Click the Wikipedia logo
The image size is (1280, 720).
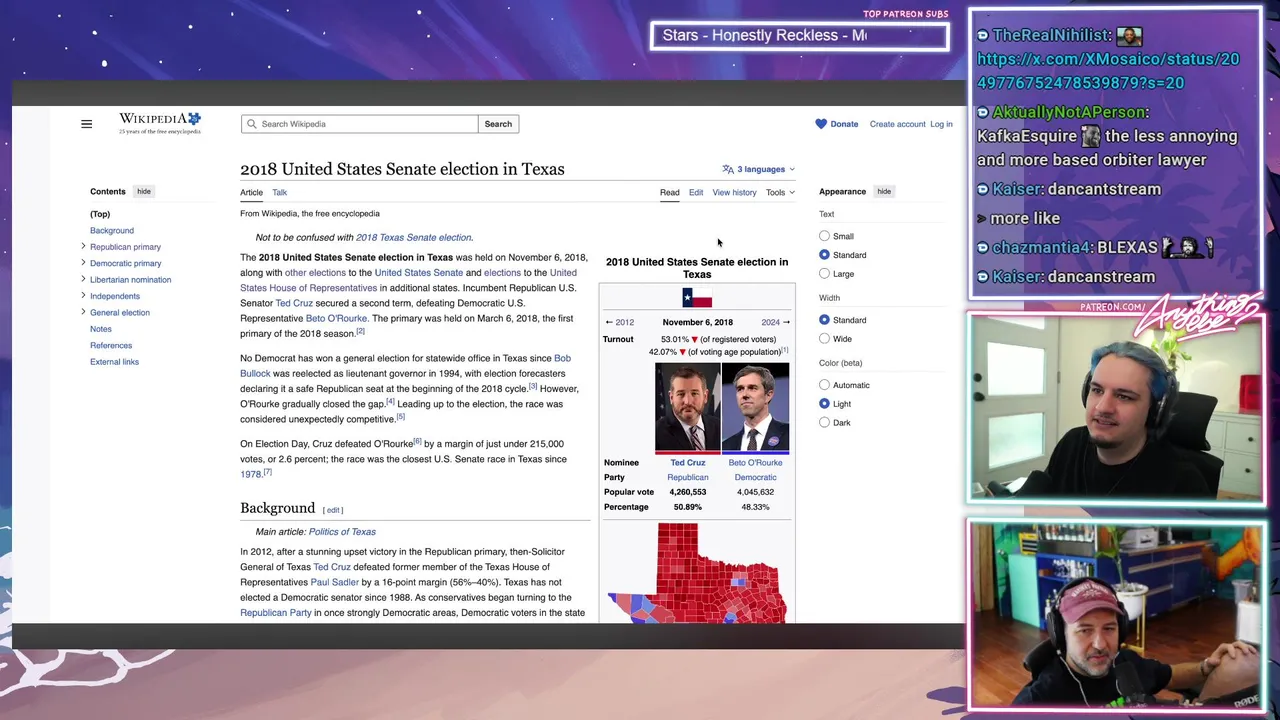tap(160, 123)
